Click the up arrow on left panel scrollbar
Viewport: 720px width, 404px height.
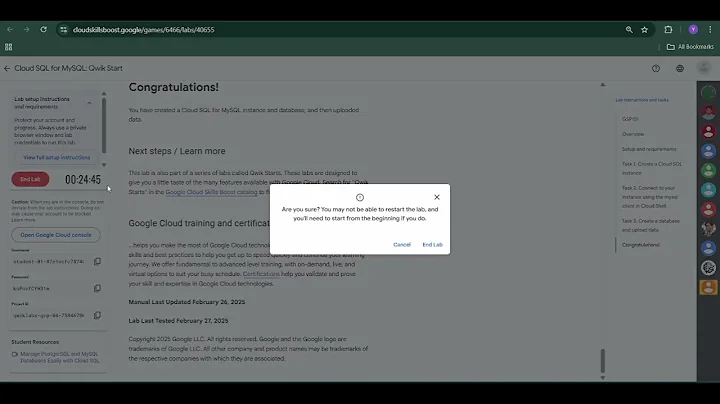(104, 94)
